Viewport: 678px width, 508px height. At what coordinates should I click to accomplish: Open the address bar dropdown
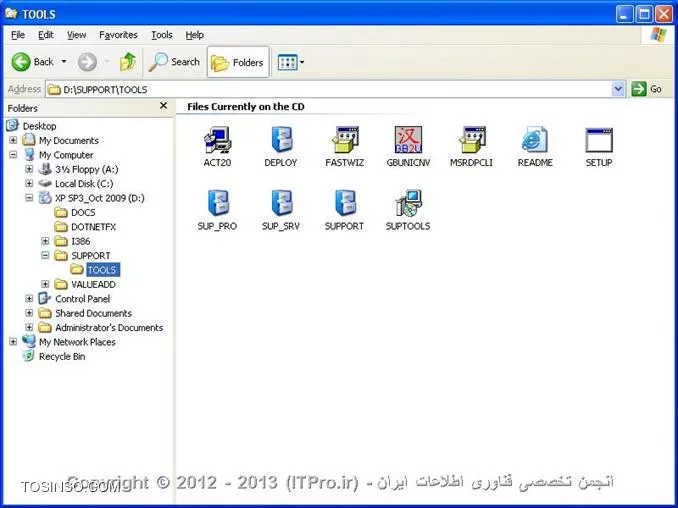point(618,89)
